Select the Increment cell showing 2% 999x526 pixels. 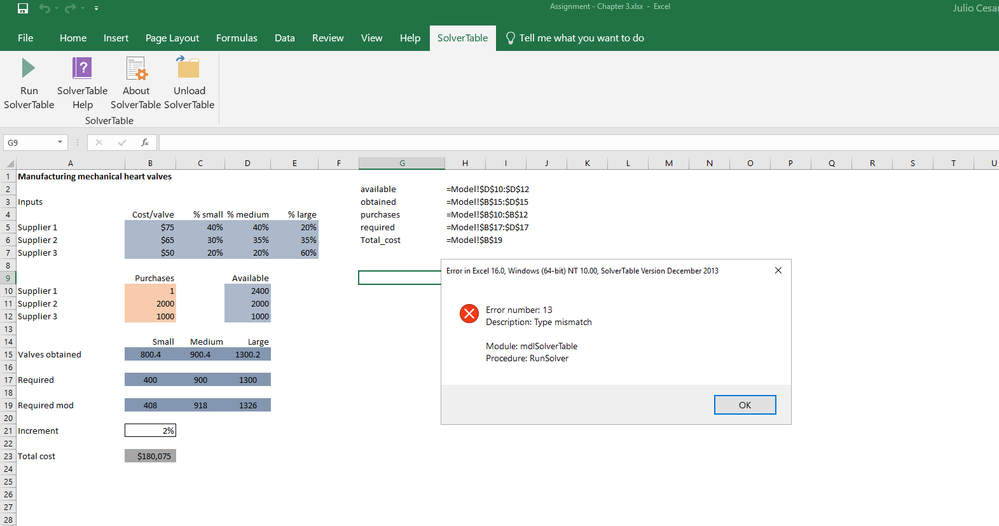150,431
